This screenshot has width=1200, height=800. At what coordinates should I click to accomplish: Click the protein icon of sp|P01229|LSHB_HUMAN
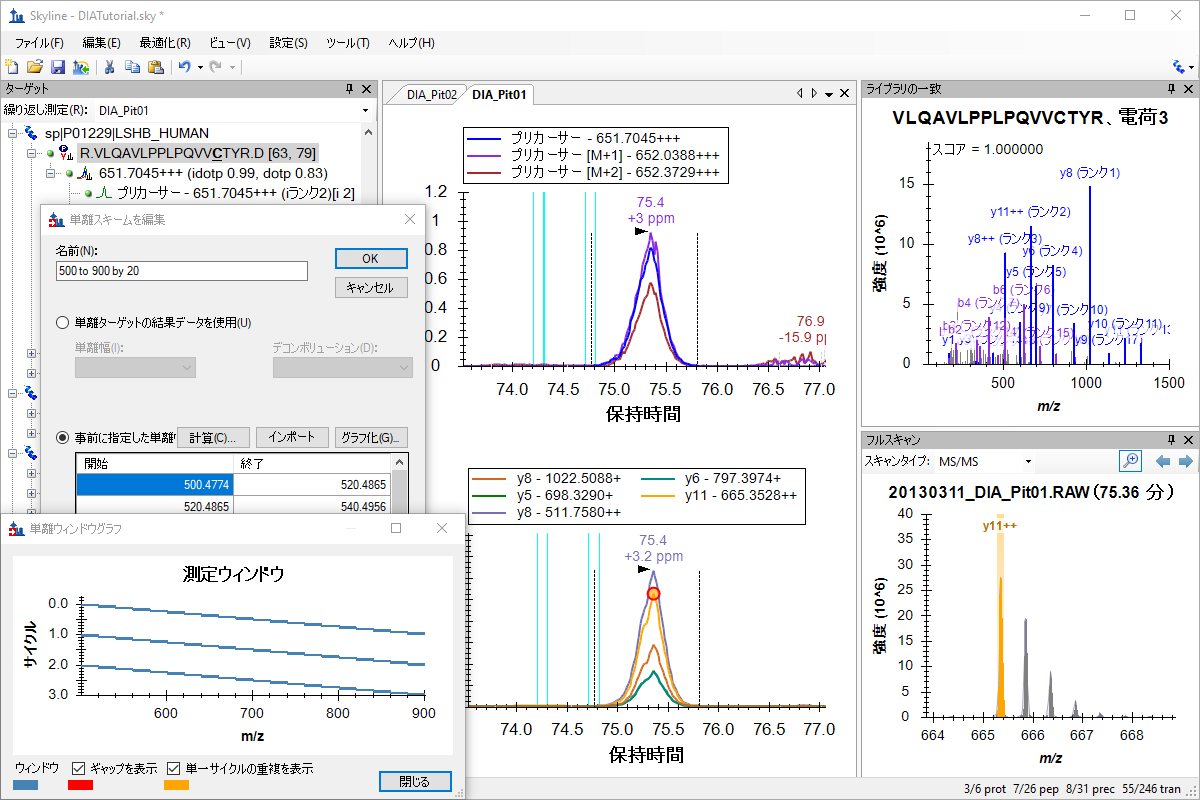click(32, 133)
